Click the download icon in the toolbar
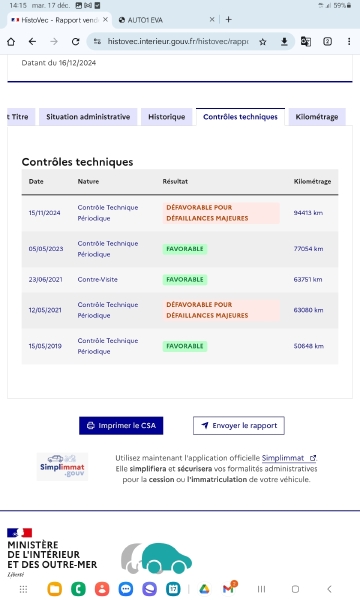The height and width of the screenshot is (600, 360). (x=284, y=42)
